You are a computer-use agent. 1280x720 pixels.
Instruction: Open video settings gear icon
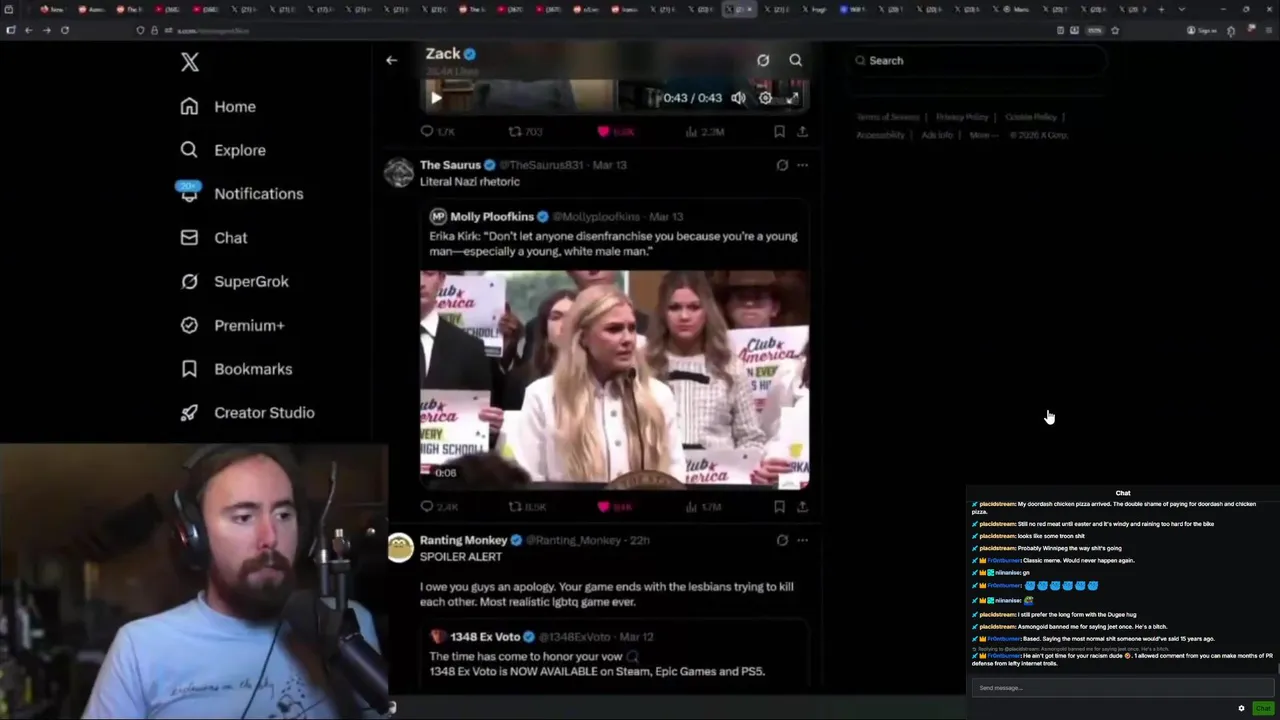point(765,98)
